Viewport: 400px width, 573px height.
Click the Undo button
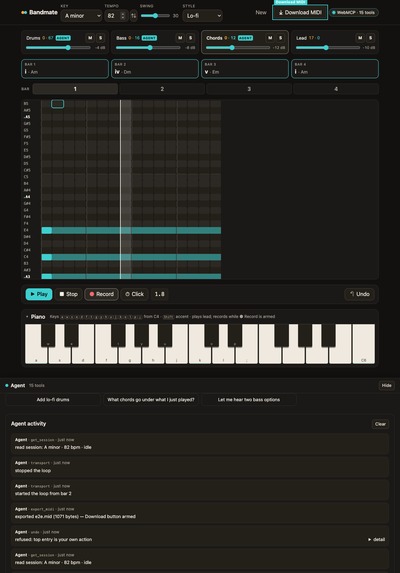click(x=360, y=294)
